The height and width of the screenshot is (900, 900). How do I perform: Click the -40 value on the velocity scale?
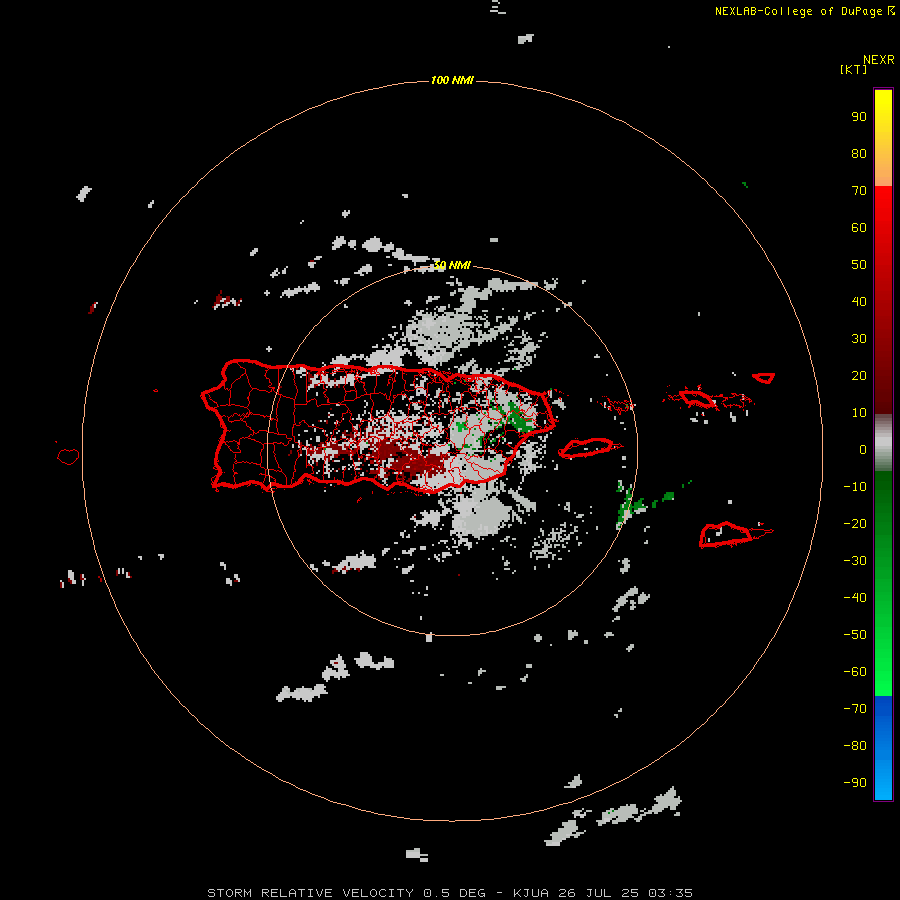click(855, 598)
